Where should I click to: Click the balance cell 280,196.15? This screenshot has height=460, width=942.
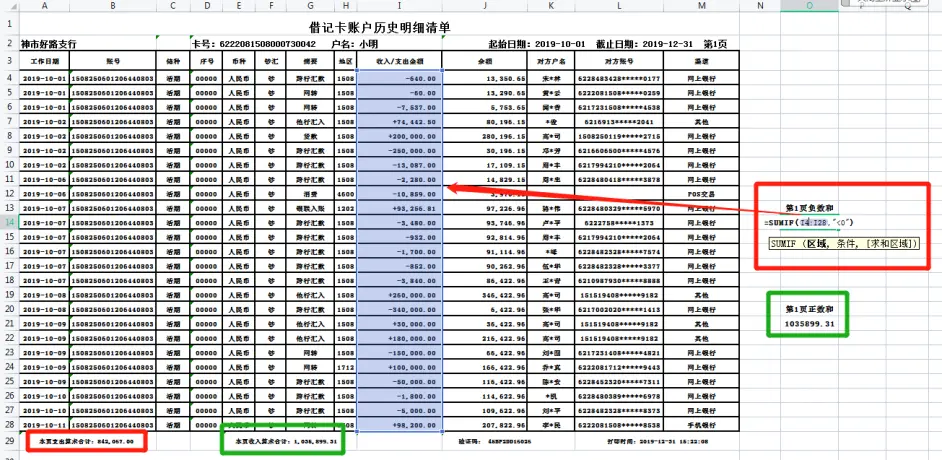tap(485, 136)
